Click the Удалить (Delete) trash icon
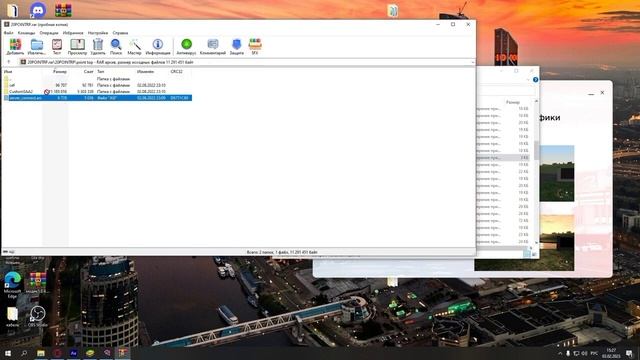Screen dimensions: 640x360 click(98, 47)
